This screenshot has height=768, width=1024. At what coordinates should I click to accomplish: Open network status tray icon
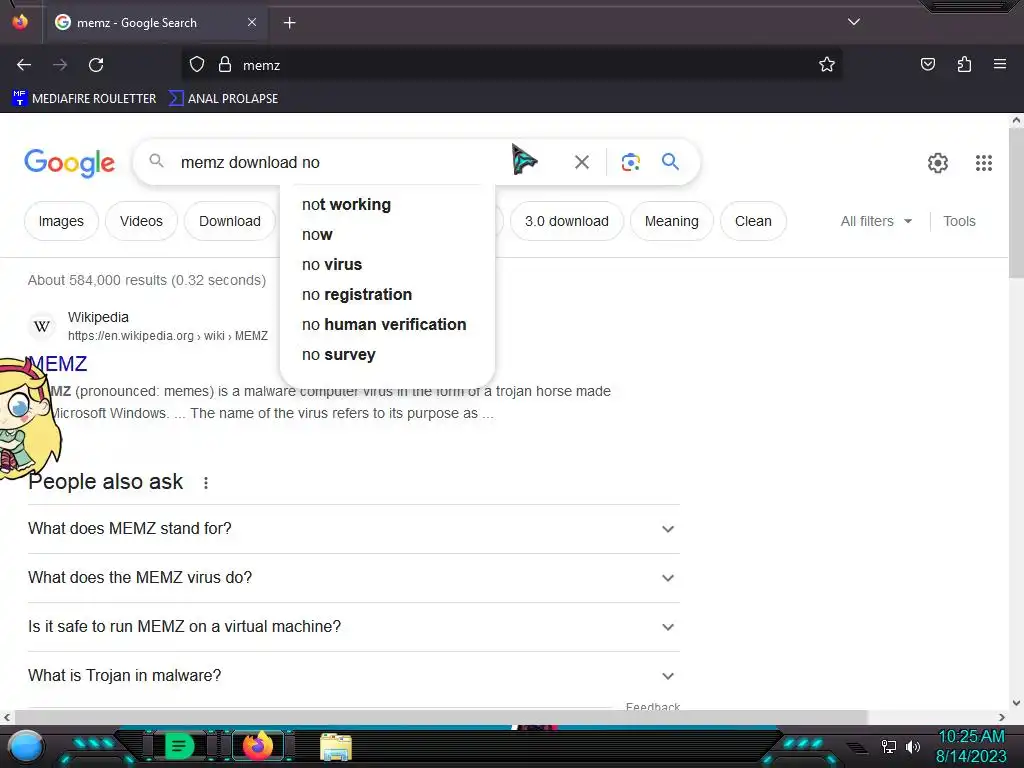pos(888,746)
